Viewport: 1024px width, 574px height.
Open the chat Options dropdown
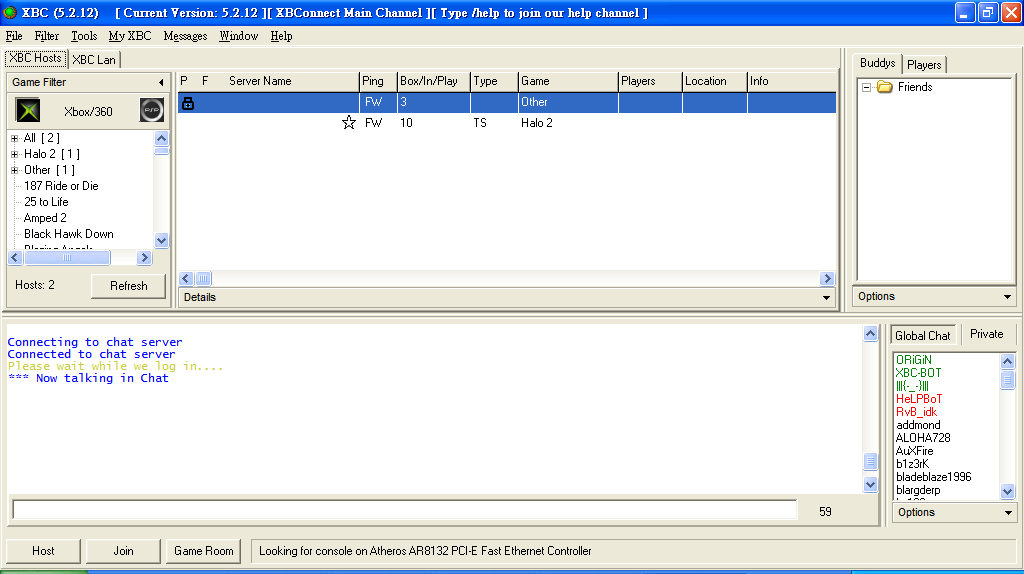tap(1007, 513)
